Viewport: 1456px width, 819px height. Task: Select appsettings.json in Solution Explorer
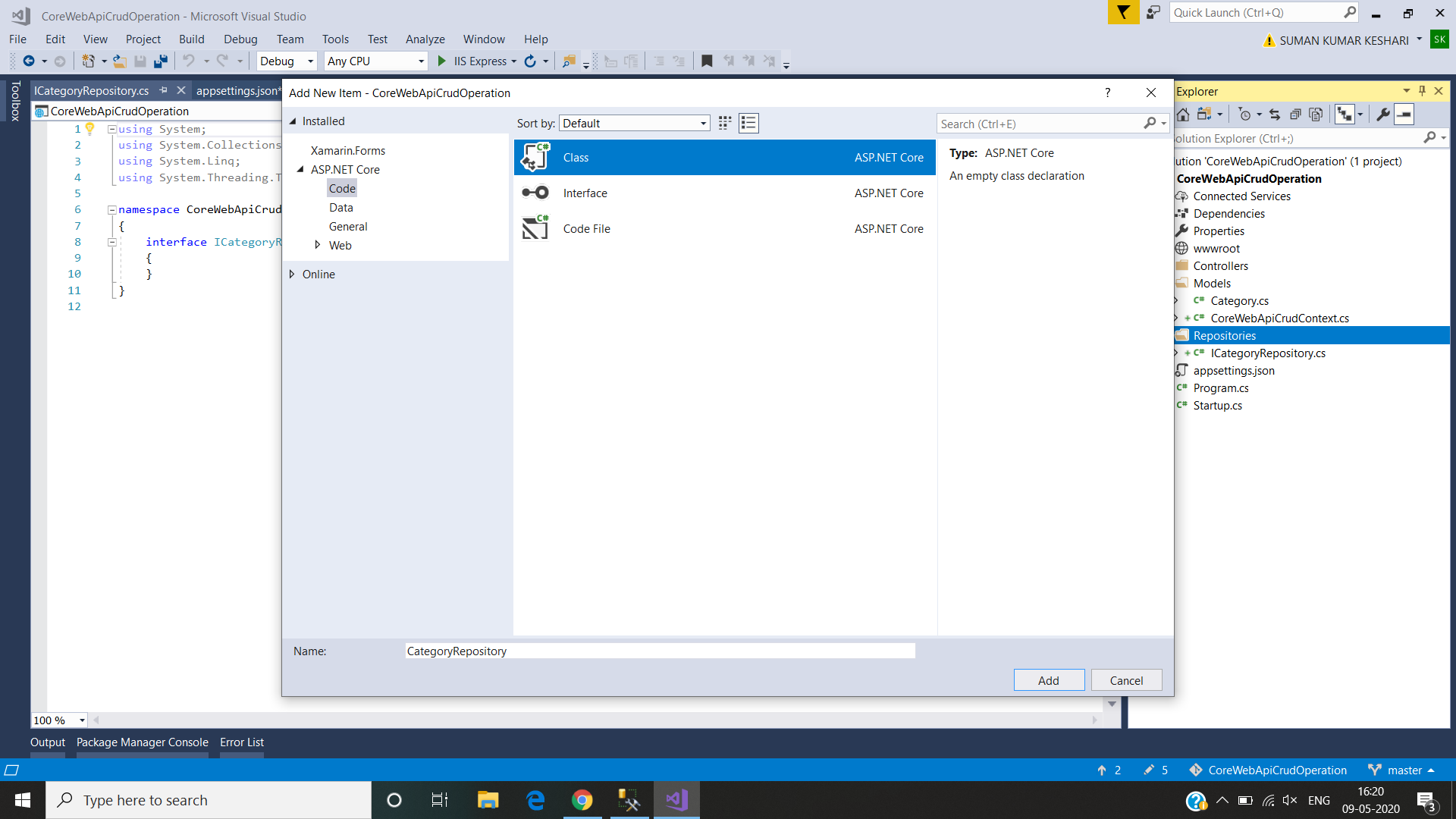click(1233, 371)
